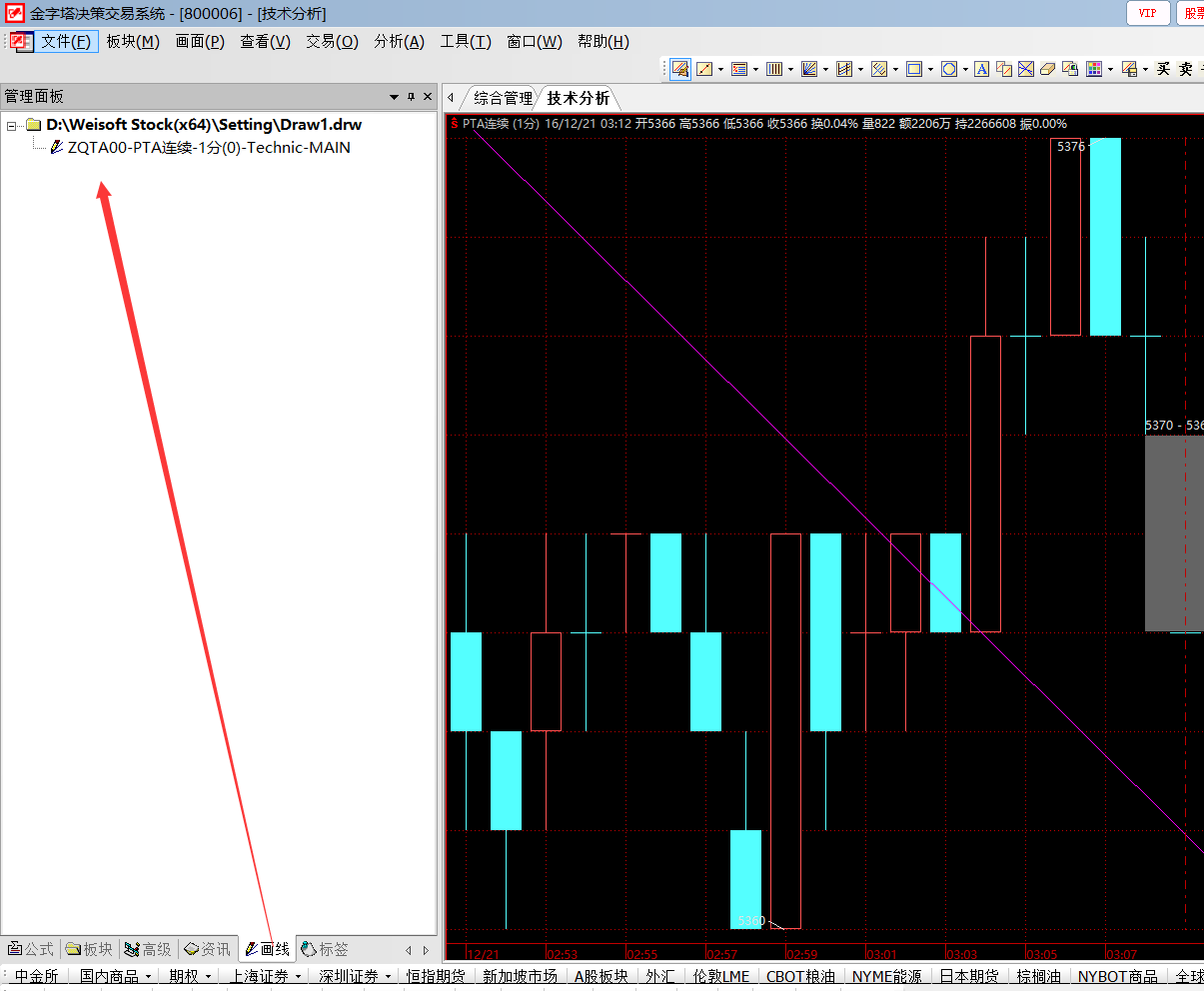The width and height of the screenshot is (1204, 991).
Task: Switch to the 标签 panel tab
Action: click(x=326, y=949)
